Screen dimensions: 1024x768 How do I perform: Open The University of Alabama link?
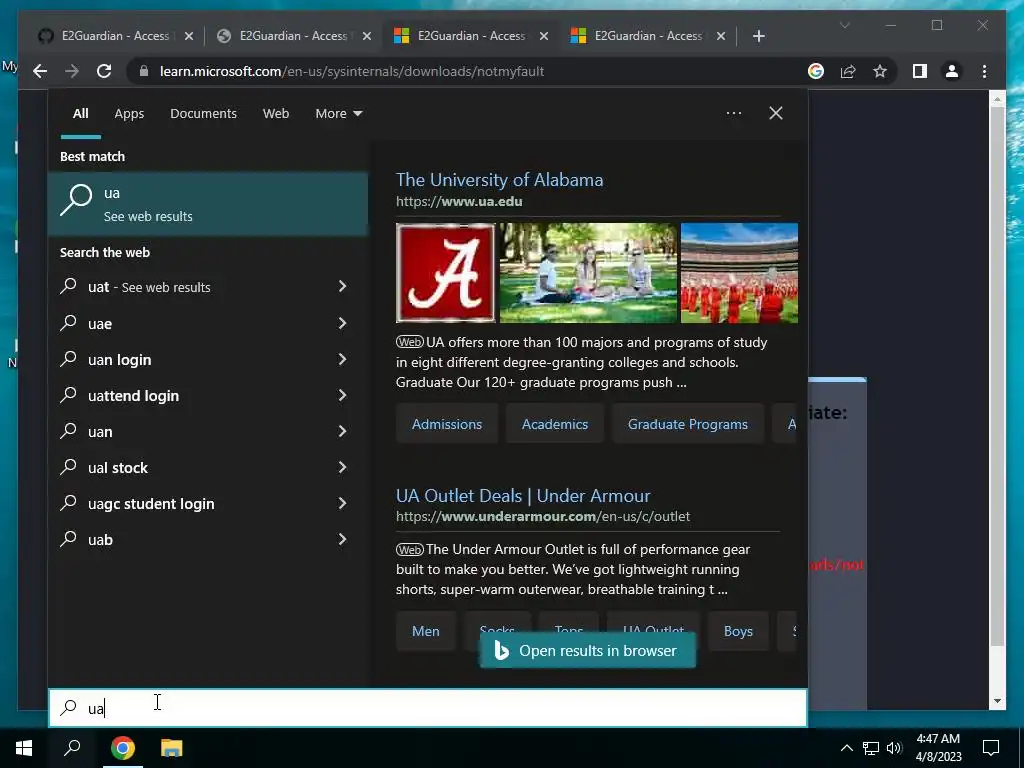pos(500,180)
